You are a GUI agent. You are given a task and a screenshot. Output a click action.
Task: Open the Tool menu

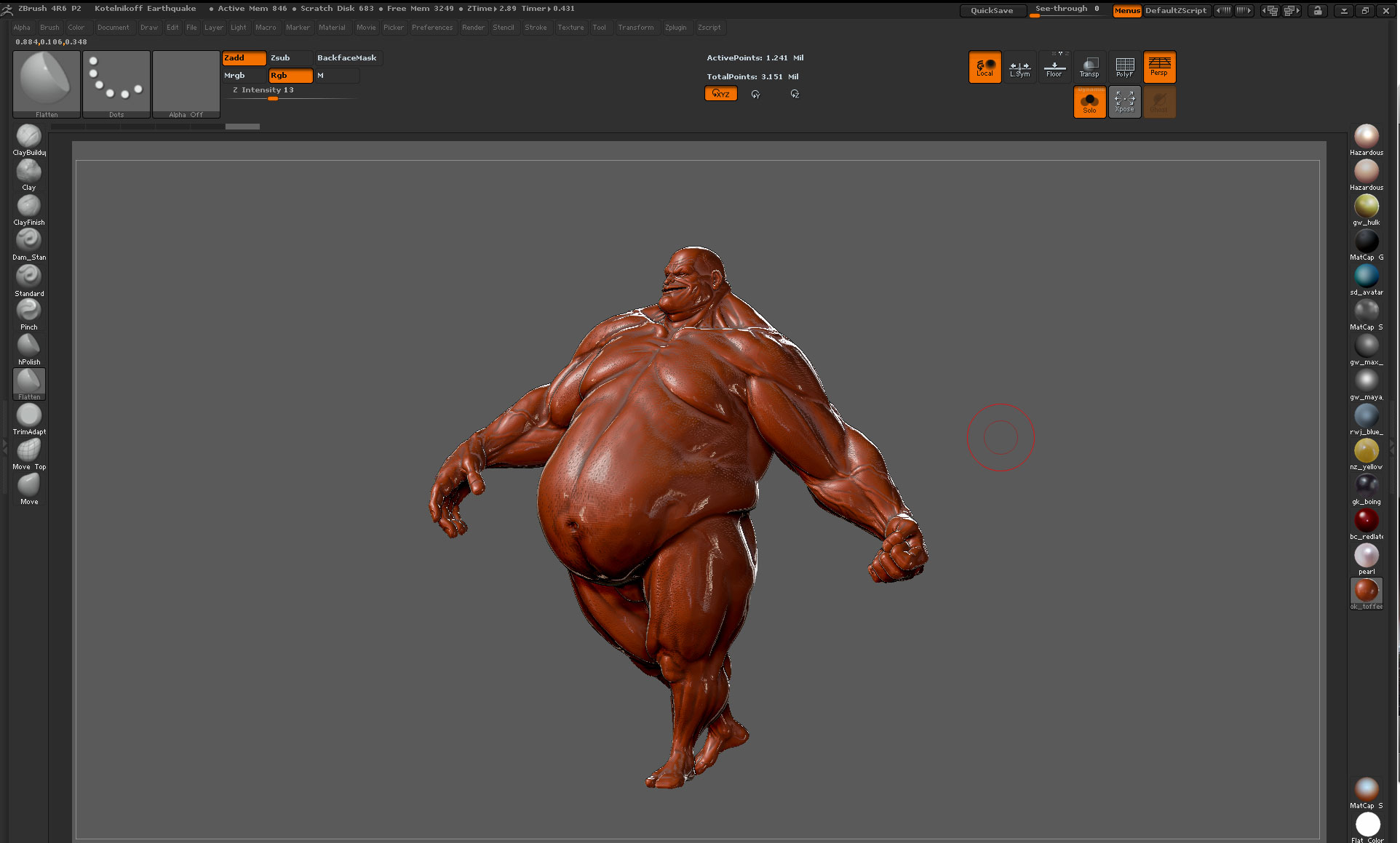point(599,28)
